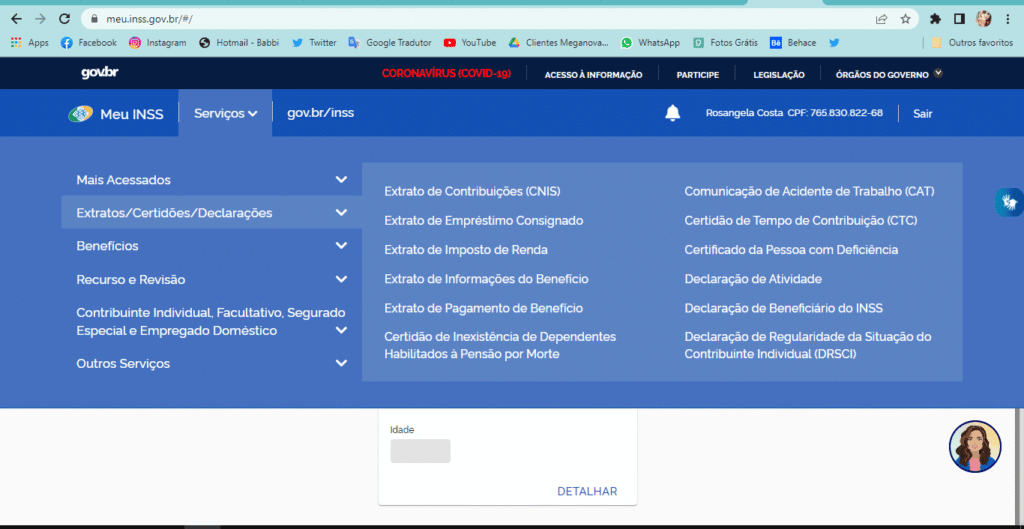Open the Órgãos do Governo dropdown
Viewport: 1024px width, 529px height.
(889, 74)
